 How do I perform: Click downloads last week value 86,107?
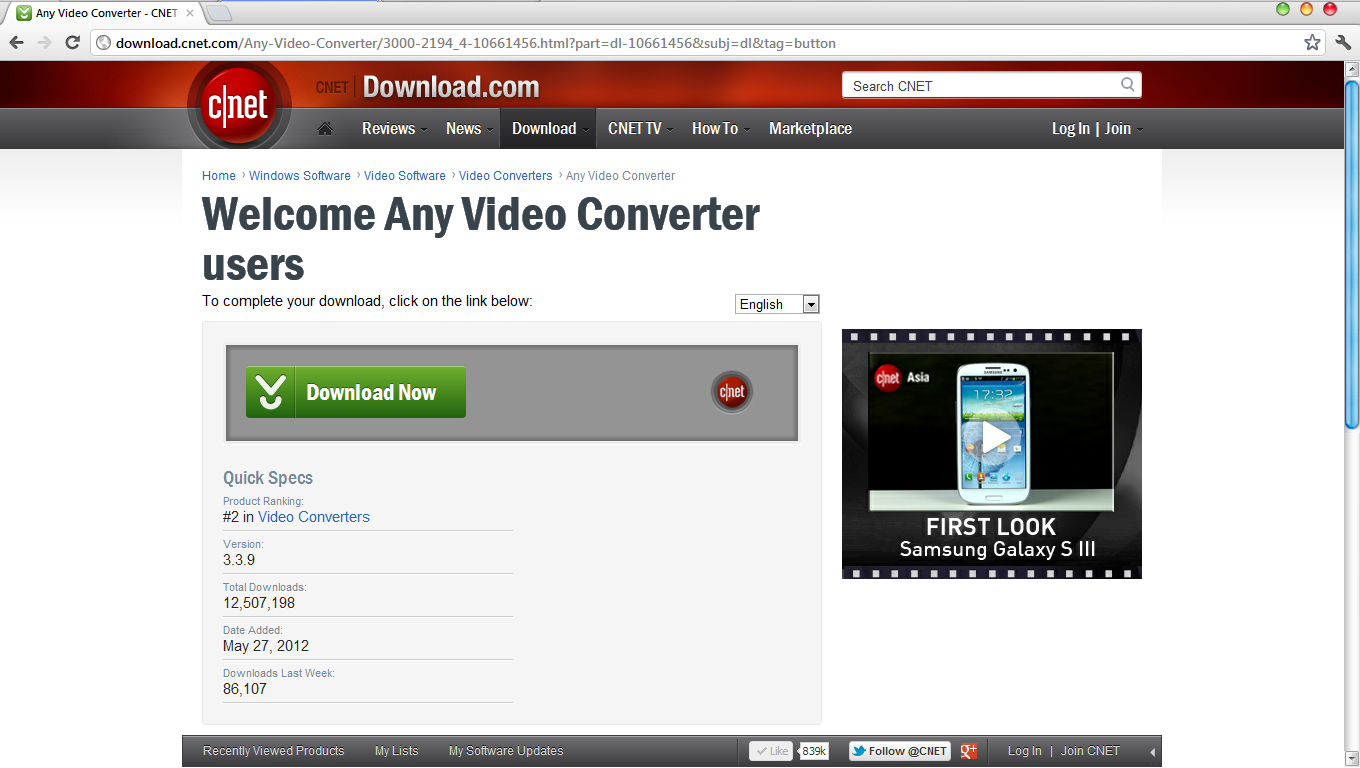point(245,689)
